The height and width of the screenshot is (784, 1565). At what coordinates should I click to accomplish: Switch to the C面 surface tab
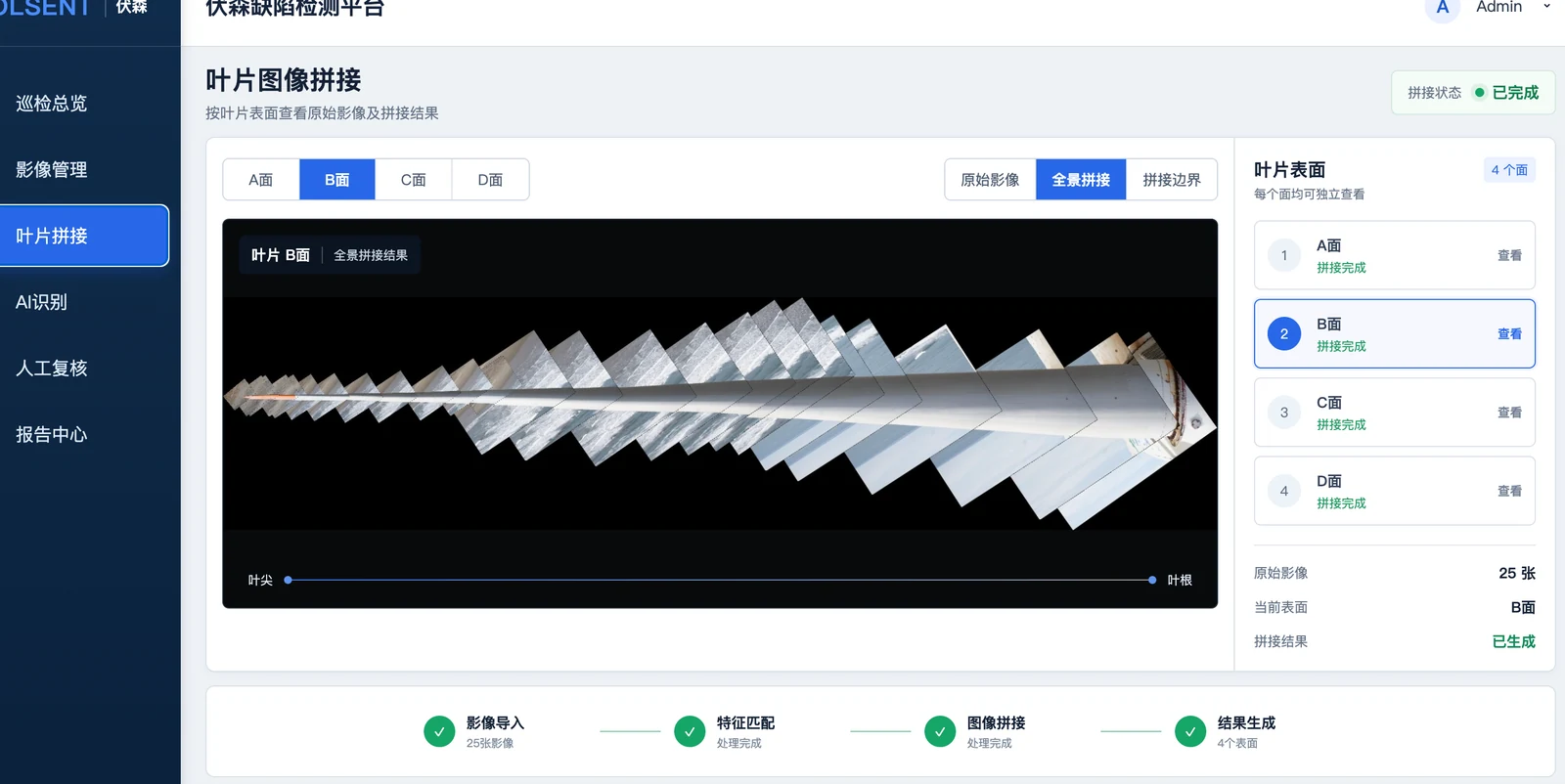pos(414,180)
